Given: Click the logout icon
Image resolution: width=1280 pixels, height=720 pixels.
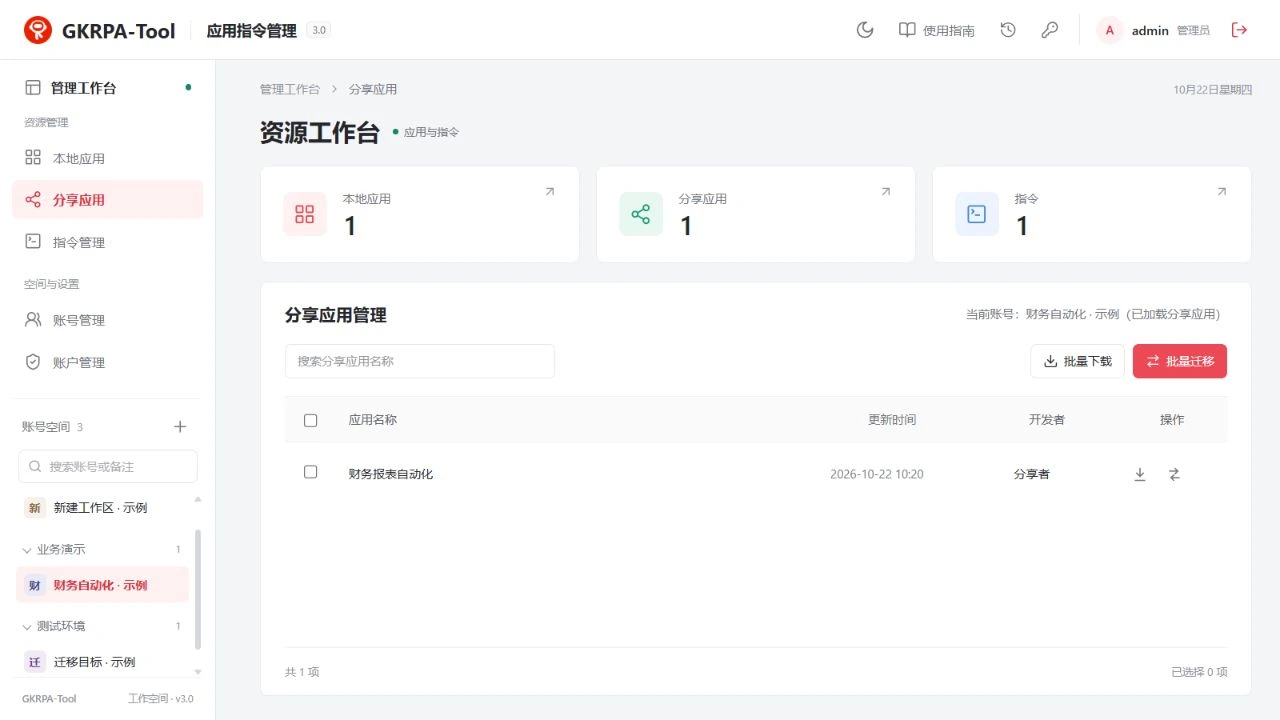Looking at the screenshot, I should point(1239,30).
